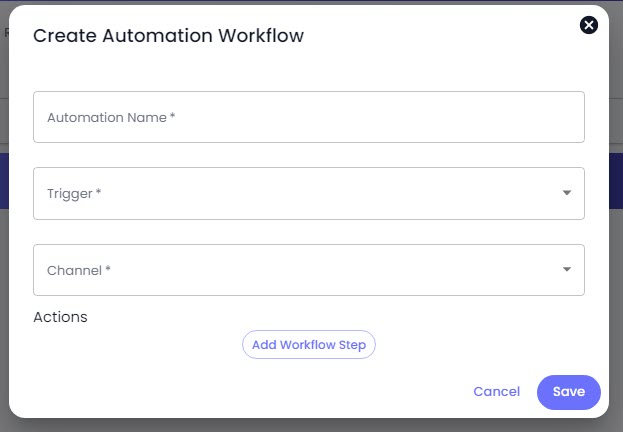Screen dimensions: 623x432
Task: Click the Trigger field label
Action: [x=74, y=194]
